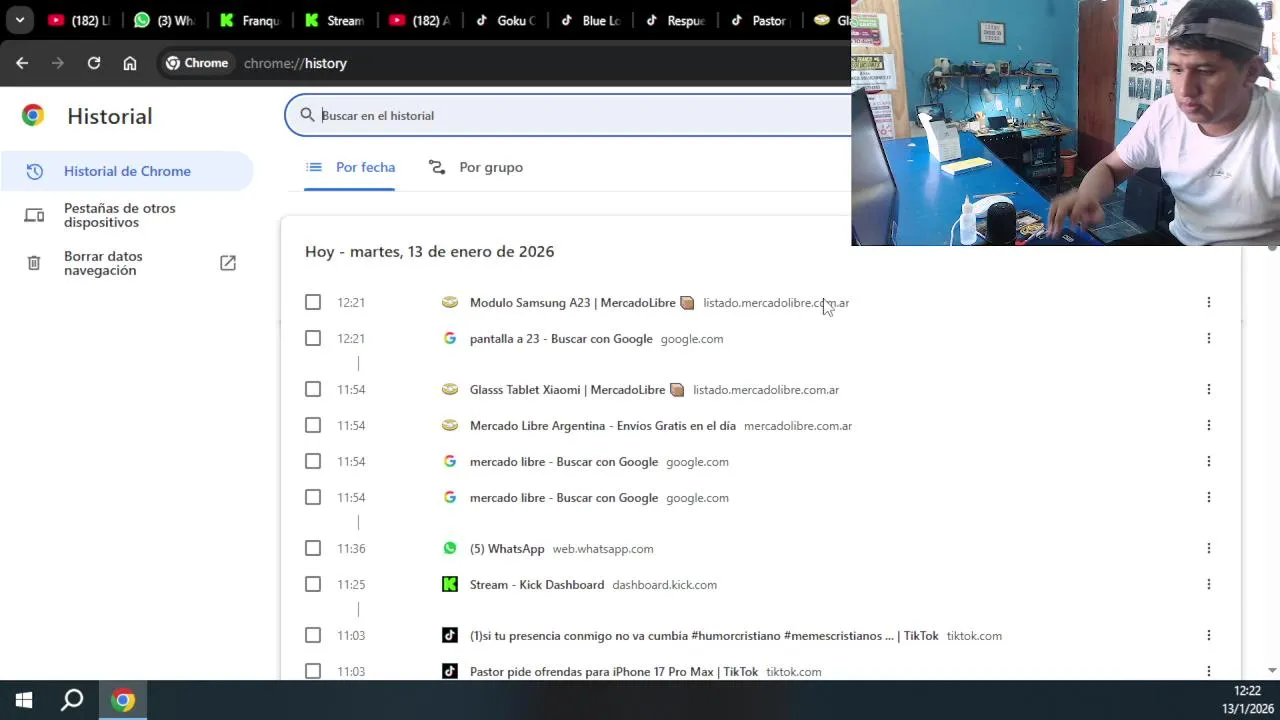Open more actions for pantalla a 23

pos(1208,338)
